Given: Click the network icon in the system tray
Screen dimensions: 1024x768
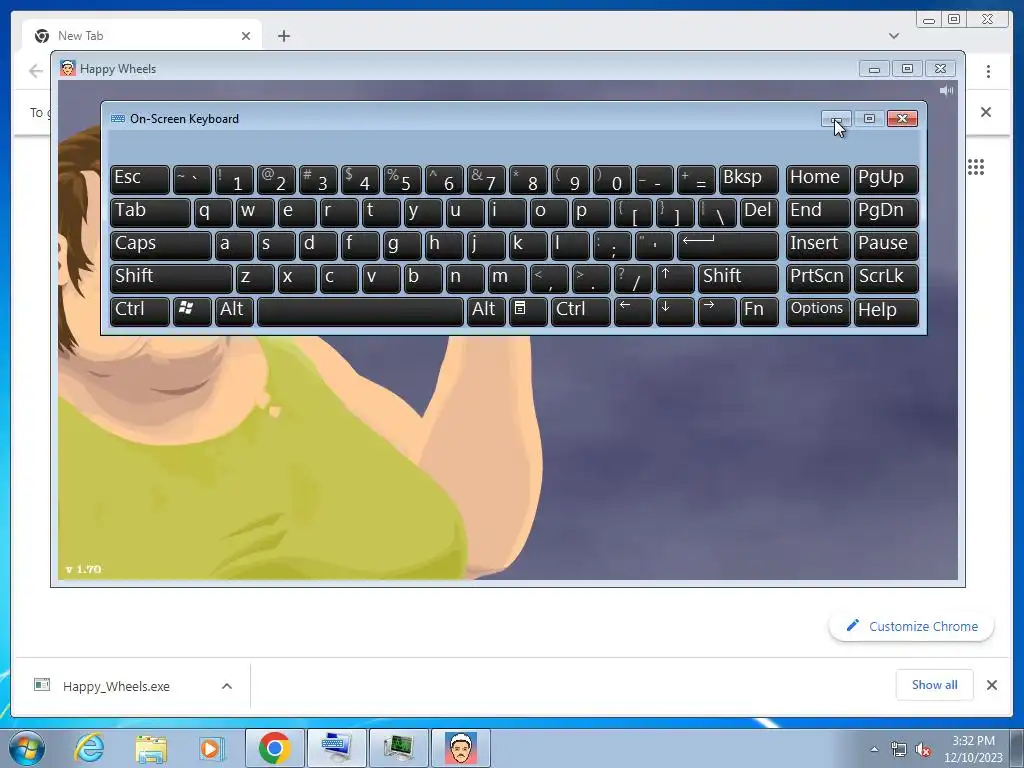Looking at the screenshot, I should 899,749.
